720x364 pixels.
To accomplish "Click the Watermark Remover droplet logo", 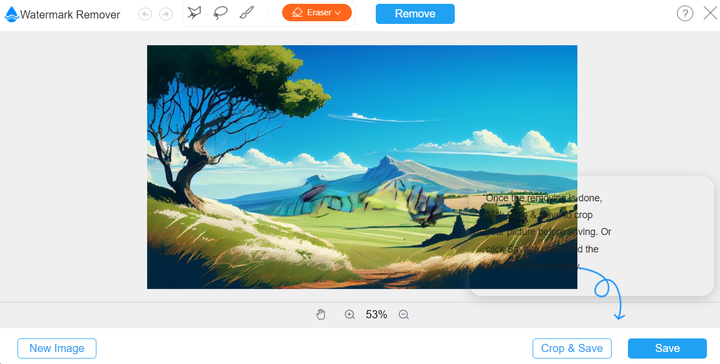I will (x=11, y=14).
